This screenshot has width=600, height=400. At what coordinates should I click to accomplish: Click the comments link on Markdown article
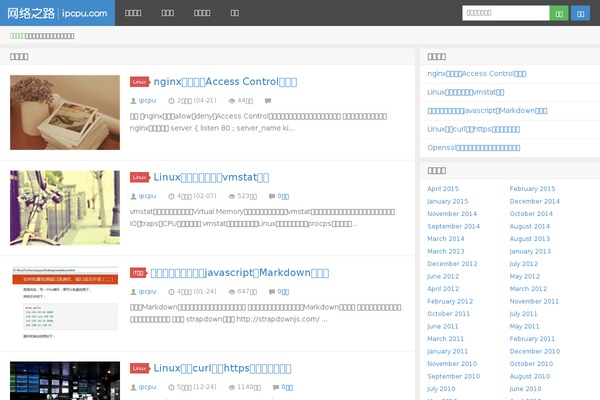(283, 292)
